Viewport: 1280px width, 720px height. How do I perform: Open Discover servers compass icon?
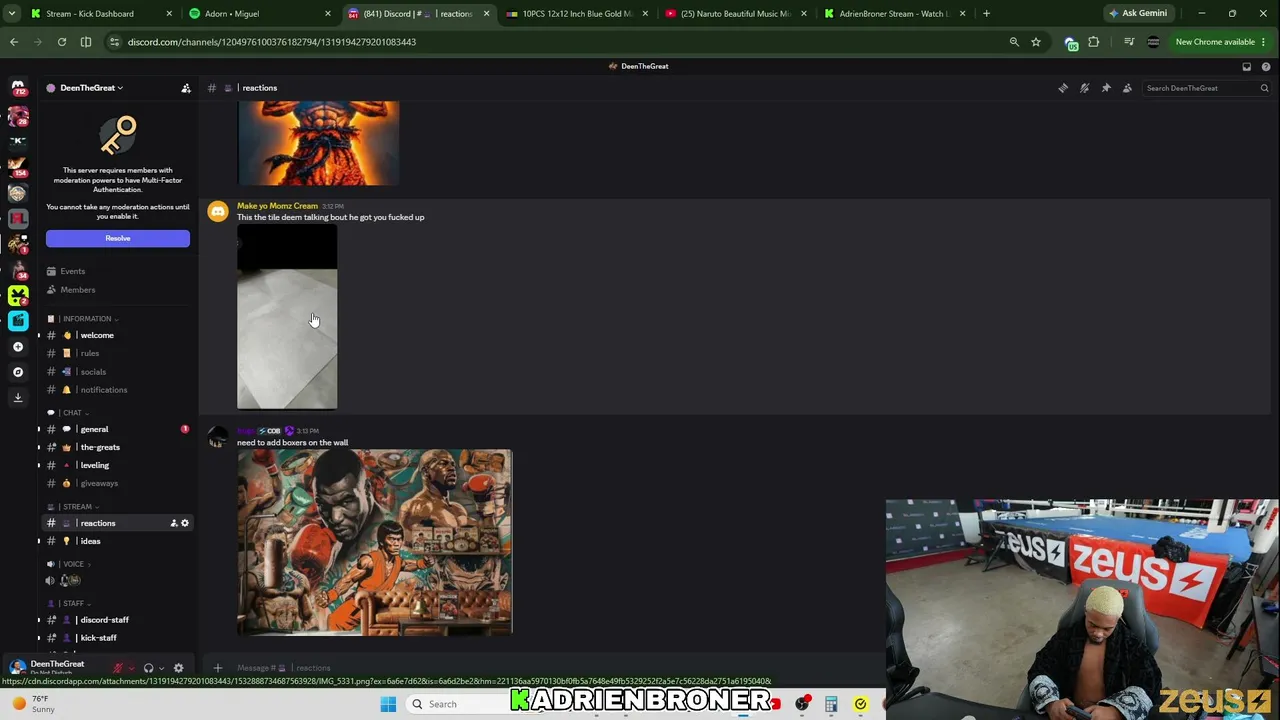click(18, 372)
